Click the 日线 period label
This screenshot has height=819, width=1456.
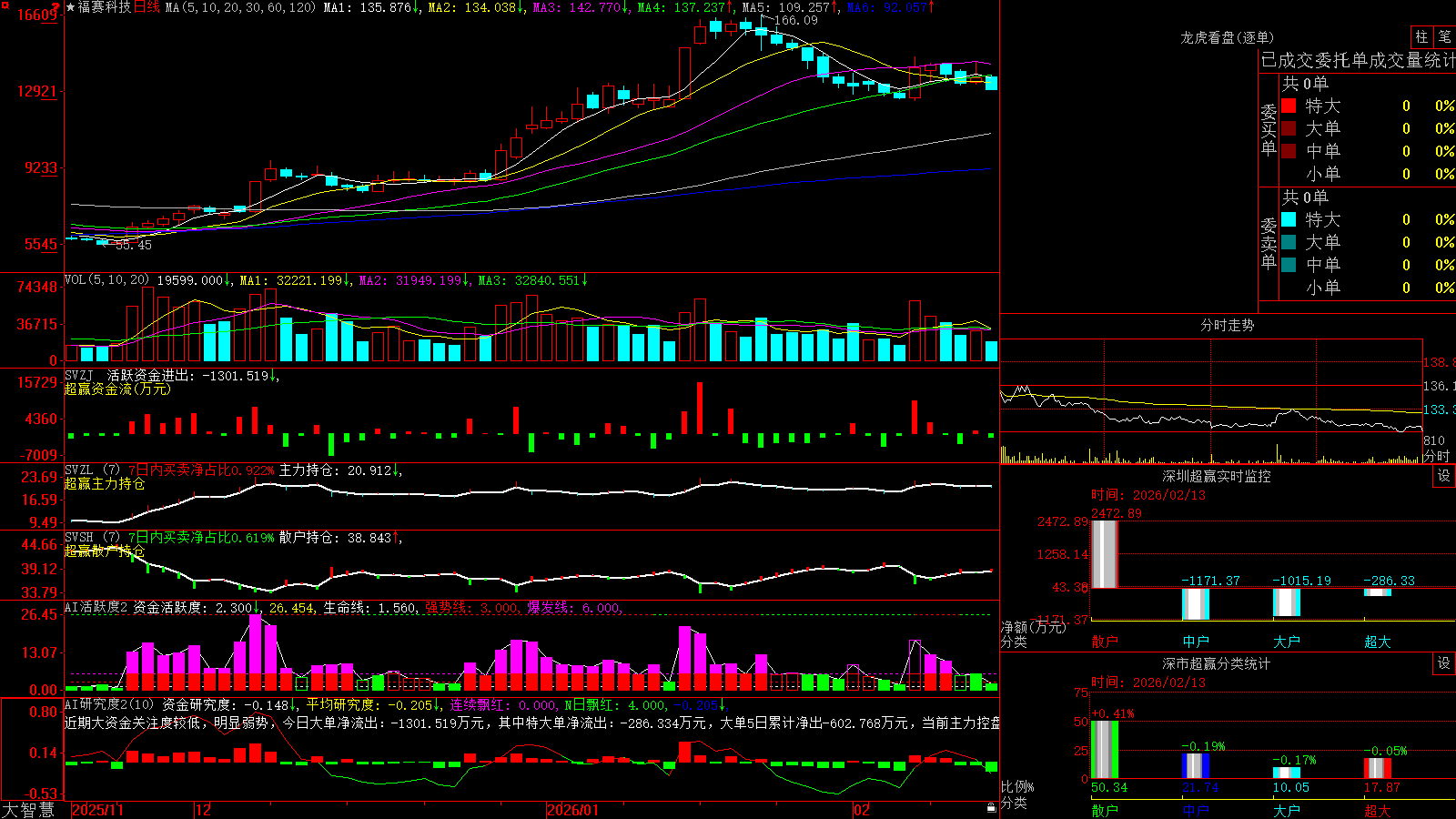click(147, 7)
